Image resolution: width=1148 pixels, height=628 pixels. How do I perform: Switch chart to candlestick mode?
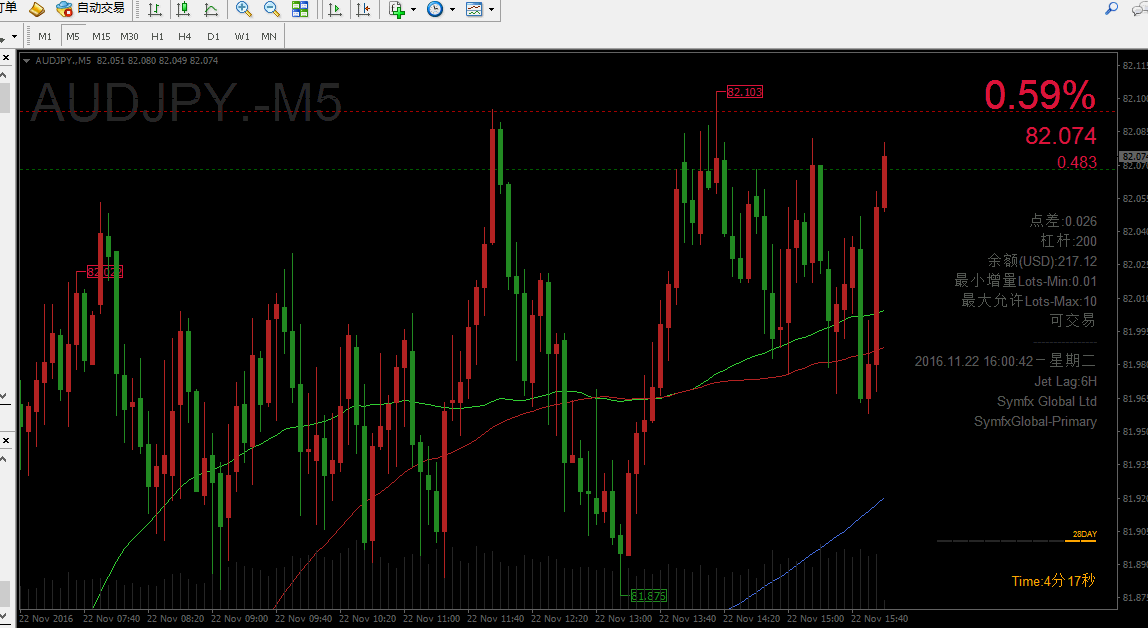coord(183,10)
